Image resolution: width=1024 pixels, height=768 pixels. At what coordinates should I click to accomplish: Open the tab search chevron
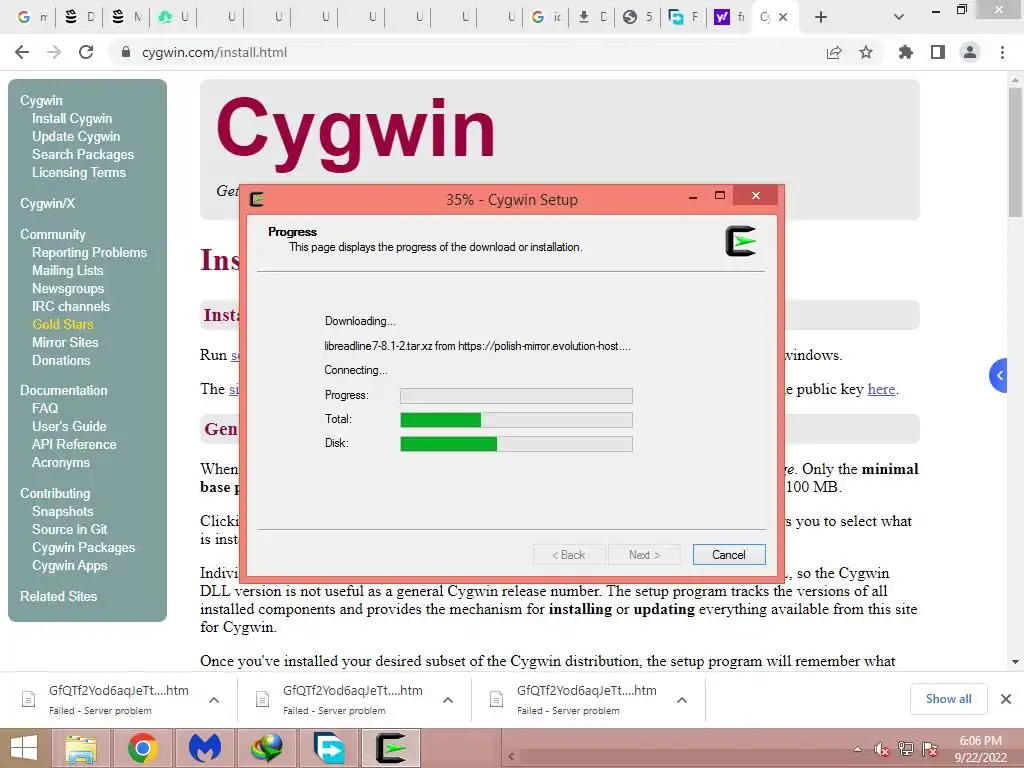click(x=899, y=17)
